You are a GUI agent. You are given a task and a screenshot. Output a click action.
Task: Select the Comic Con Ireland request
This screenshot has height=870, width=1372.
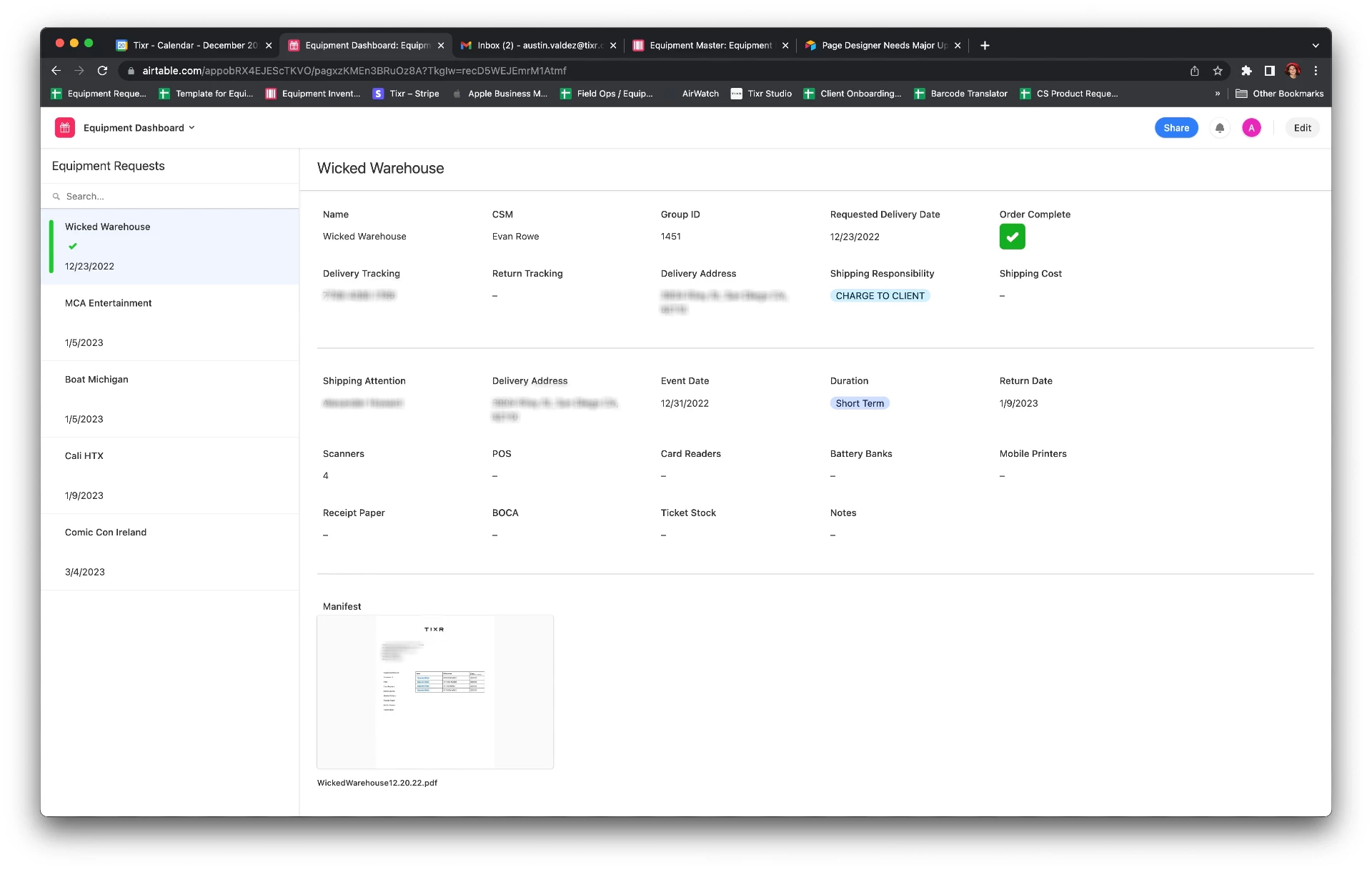[x=170, y=553]
